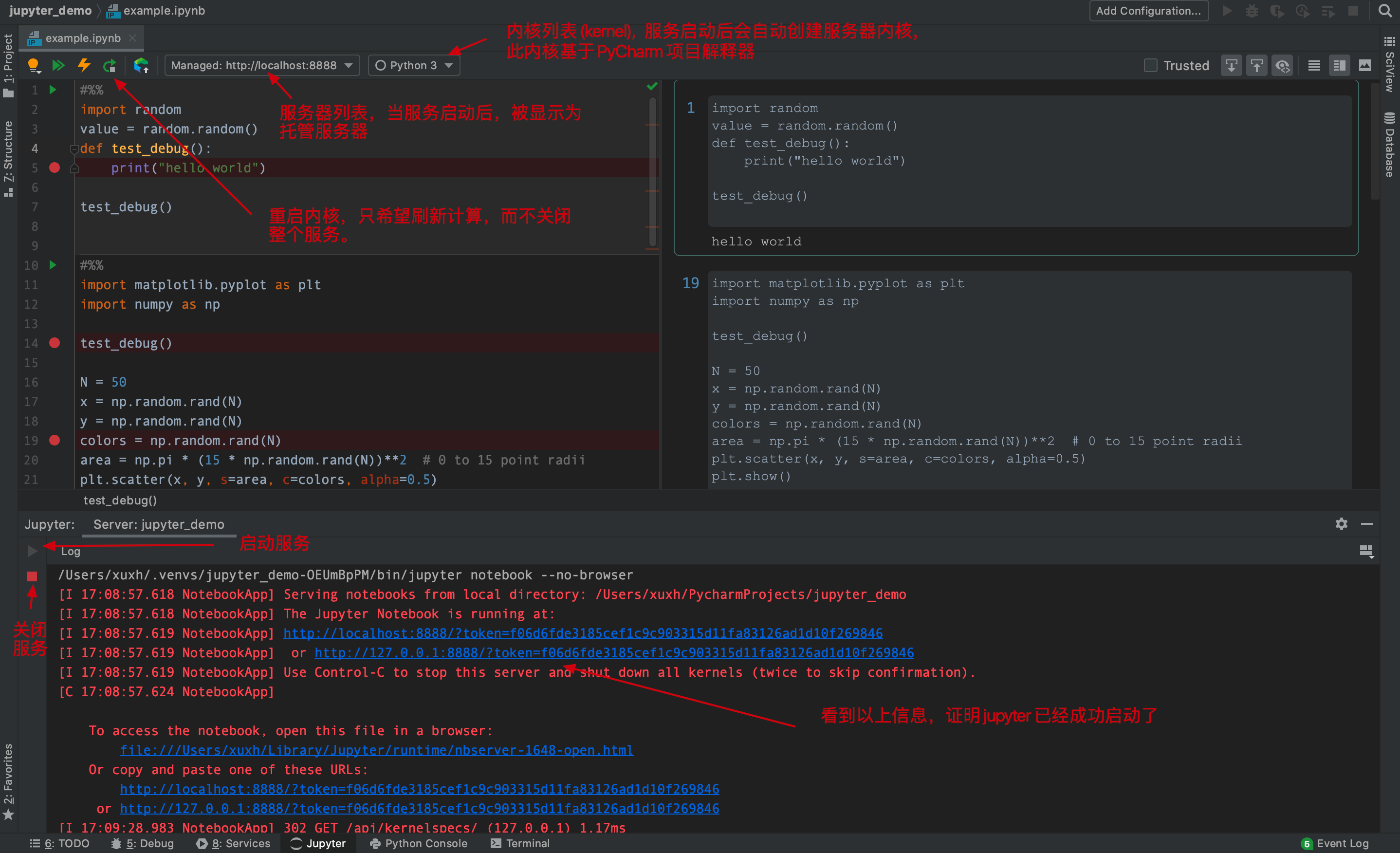Viewport: 1400px width, 853px height.
Task: Open the nbserver-1648-open.html file link
Action: (376, 750)
